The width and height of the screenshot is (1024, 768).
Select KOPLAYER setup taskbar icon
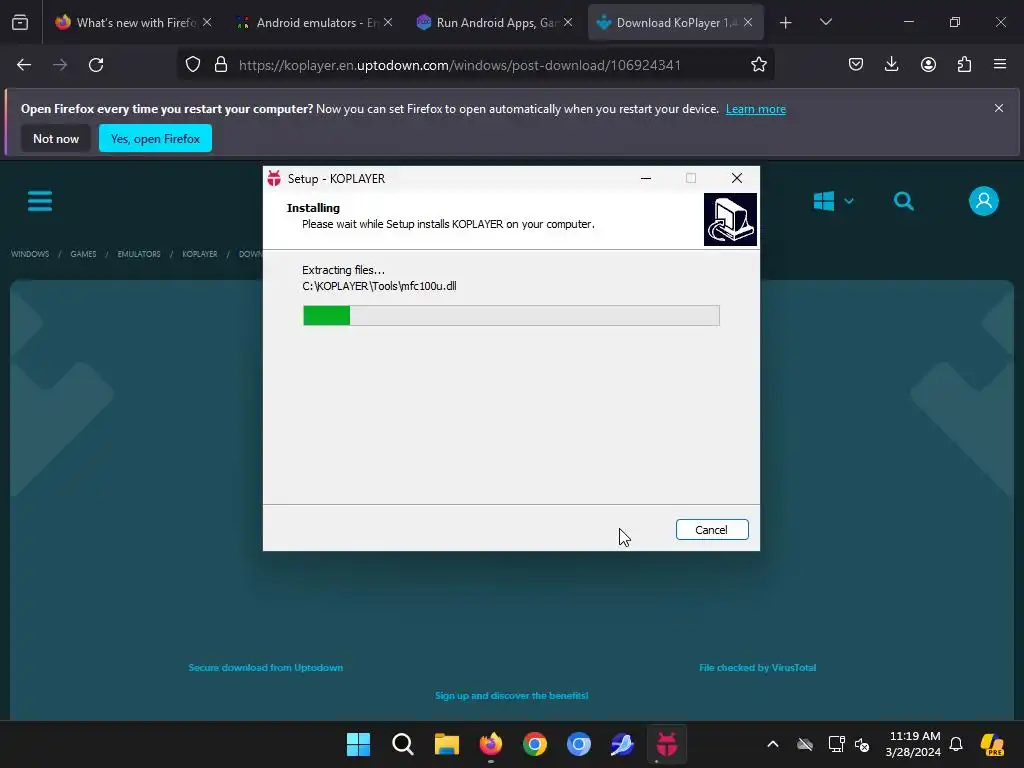point(667,744)
